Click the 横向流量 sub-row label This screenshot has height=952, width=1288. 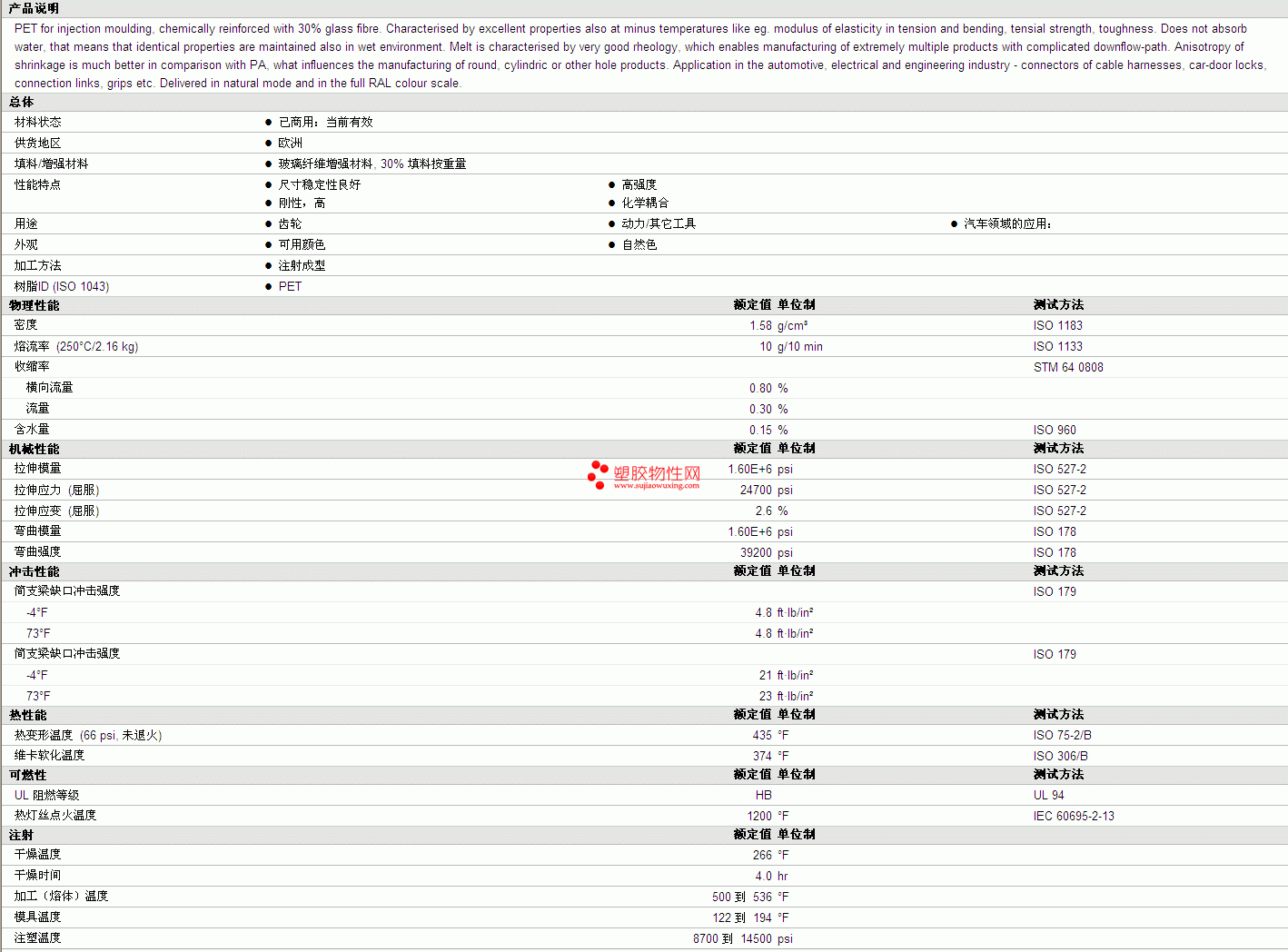49,388
